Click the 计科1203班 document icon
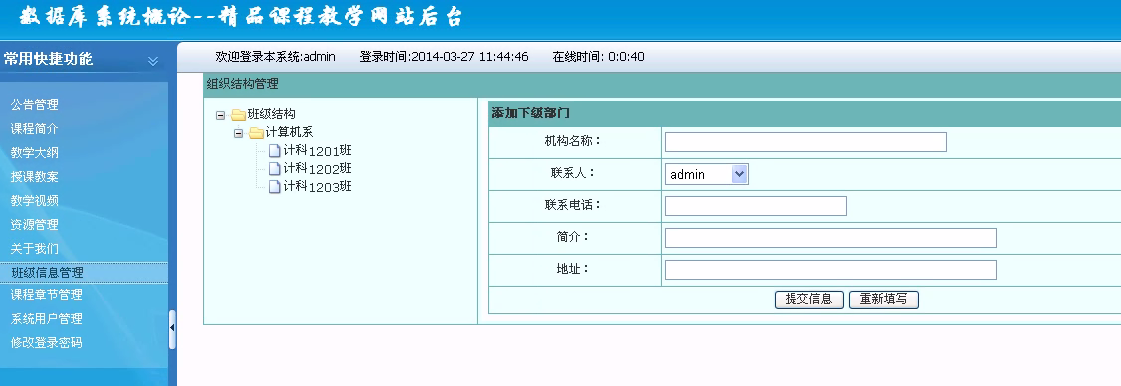The width and height of the screenshot is (1121, 386). (275, 186)
